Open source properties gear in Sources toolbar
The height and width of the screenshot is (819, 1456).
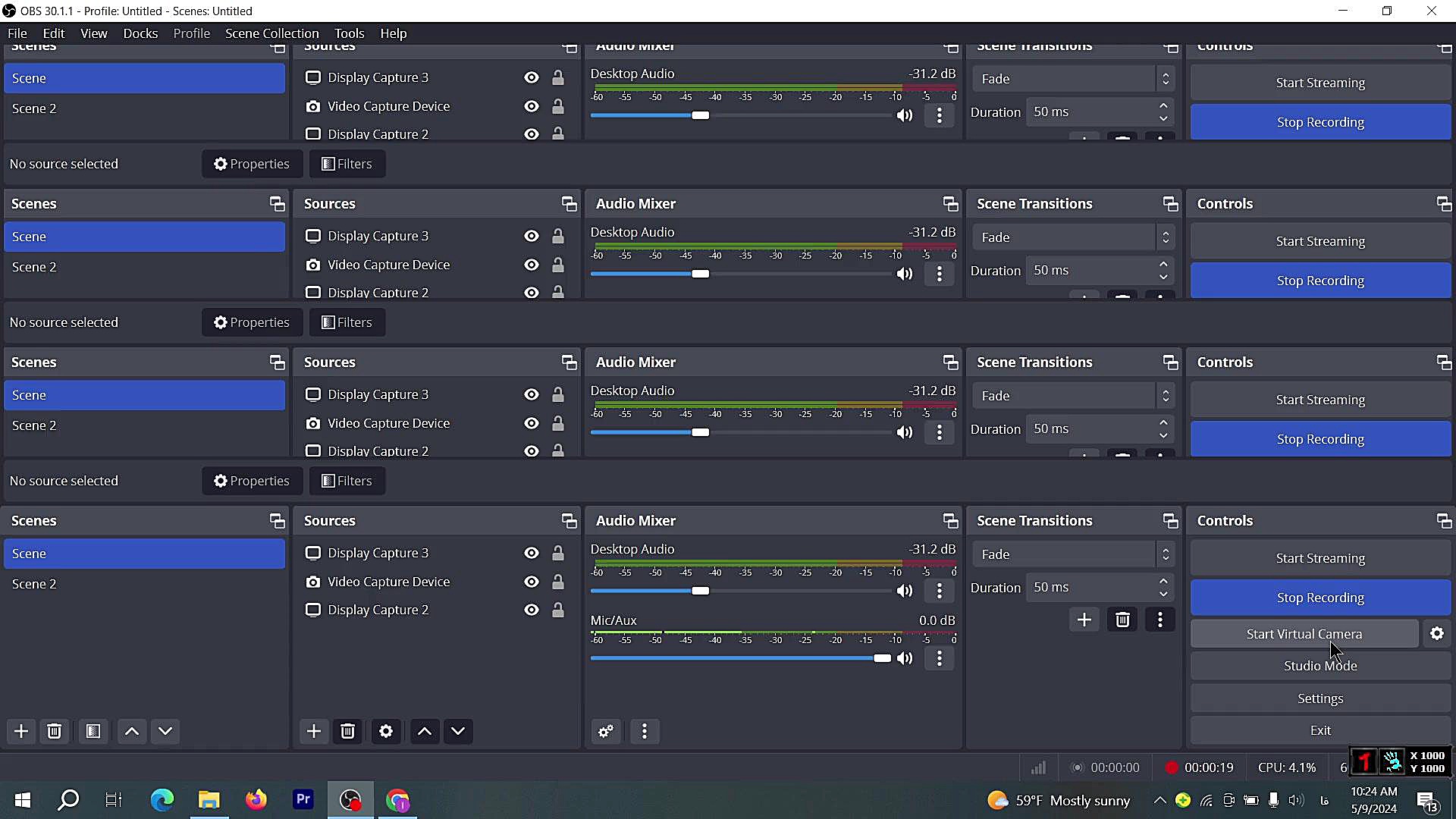click(x=386, y=731)
